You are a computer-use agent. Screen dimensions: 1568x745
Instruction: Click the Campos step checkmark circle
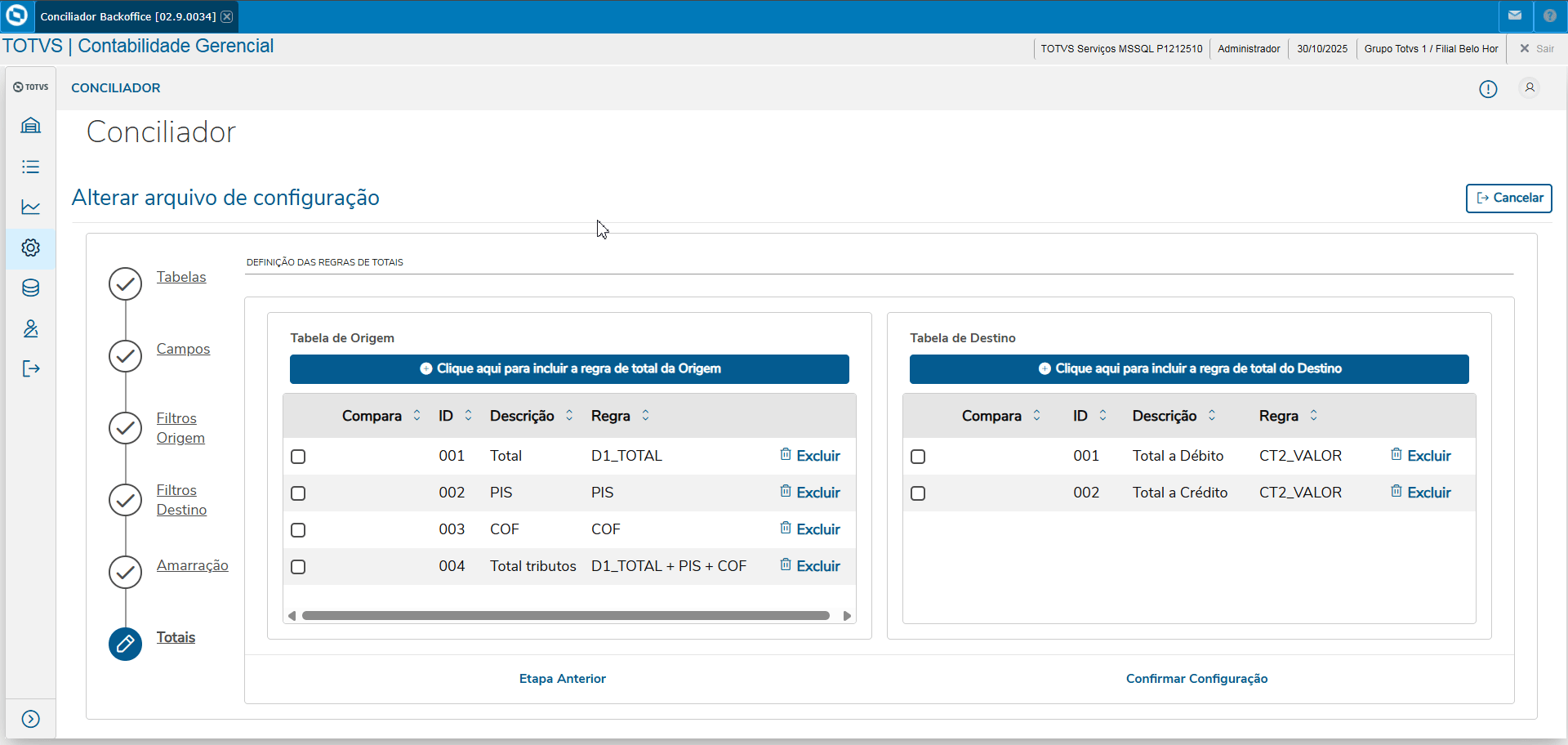pyautogui.click(x=125, y=356)
